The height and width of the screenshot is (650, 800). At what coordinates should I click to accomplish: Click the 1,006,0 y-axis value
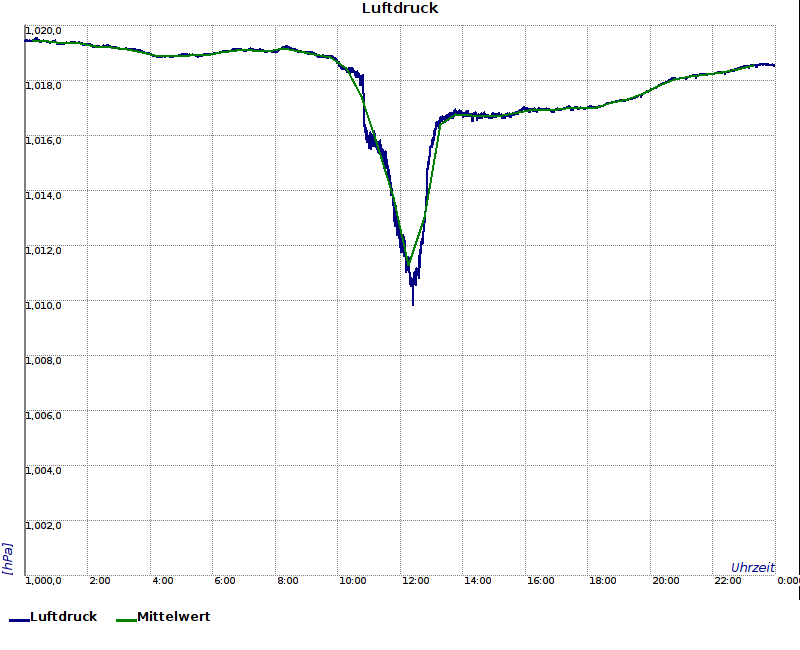(x=43, y=415)
